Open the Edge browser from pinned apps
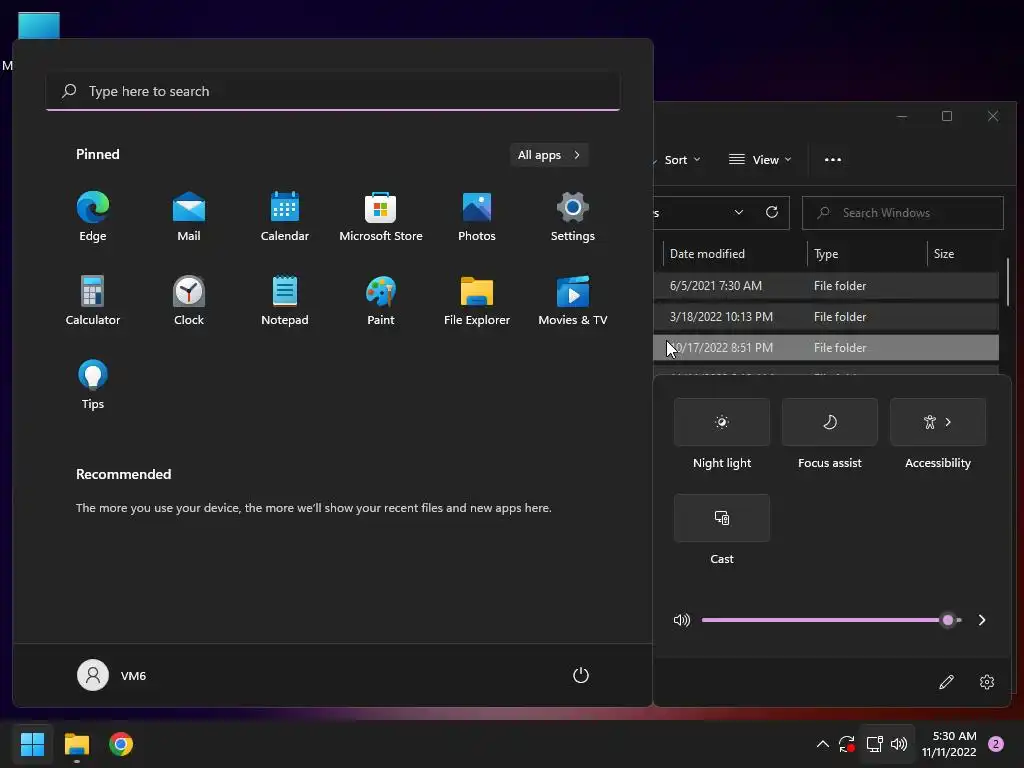The height and width of the screenshot is (768, 1024). [93, 217]
